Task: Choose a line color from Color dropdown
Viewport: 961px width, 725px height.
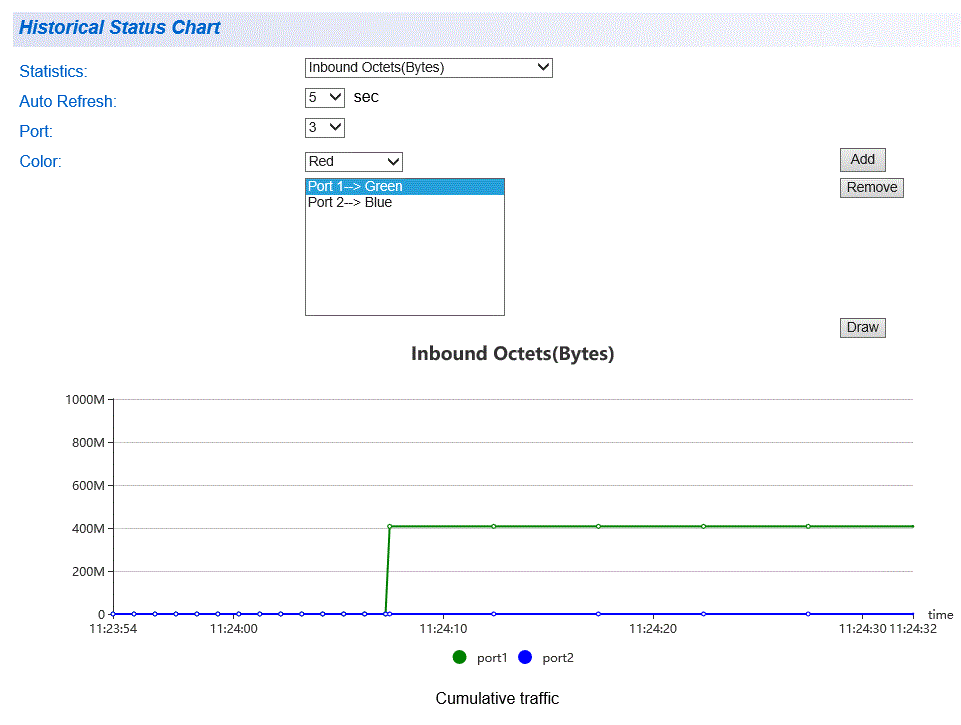Action: click(354, 162)
